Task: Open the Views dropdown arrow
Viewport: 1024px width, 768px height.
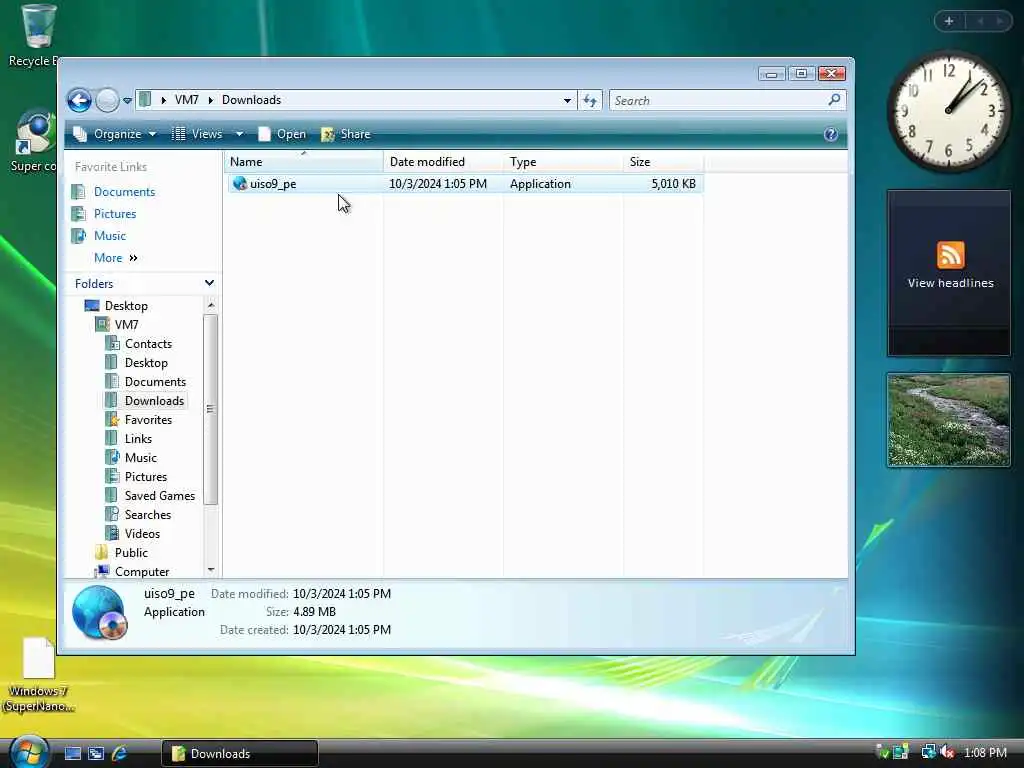Action: click(239, 134)
